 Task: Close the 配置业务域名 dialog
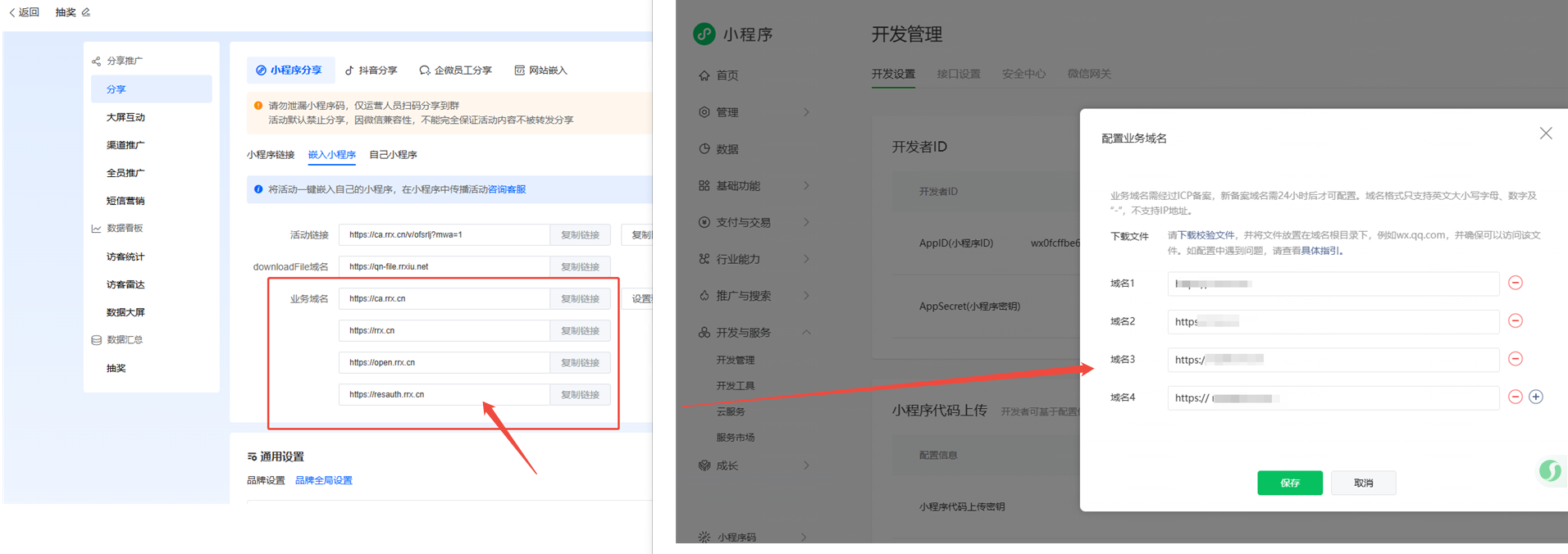1545,134
